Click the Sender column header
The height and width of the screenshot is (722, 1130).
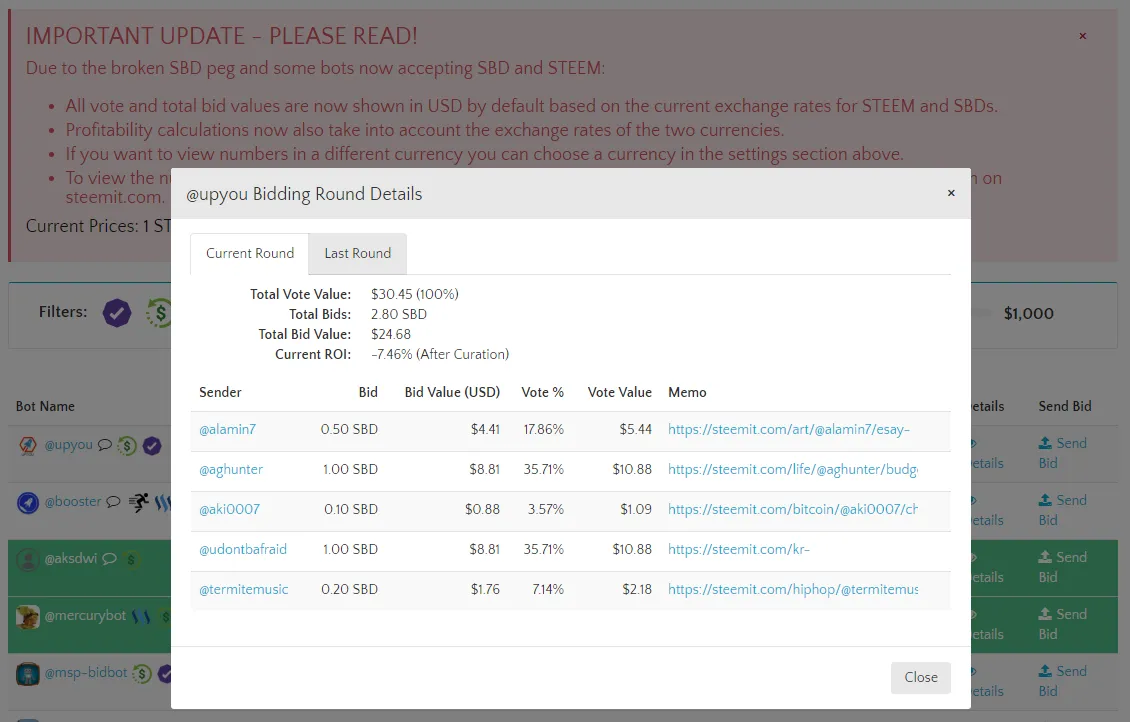220,393
